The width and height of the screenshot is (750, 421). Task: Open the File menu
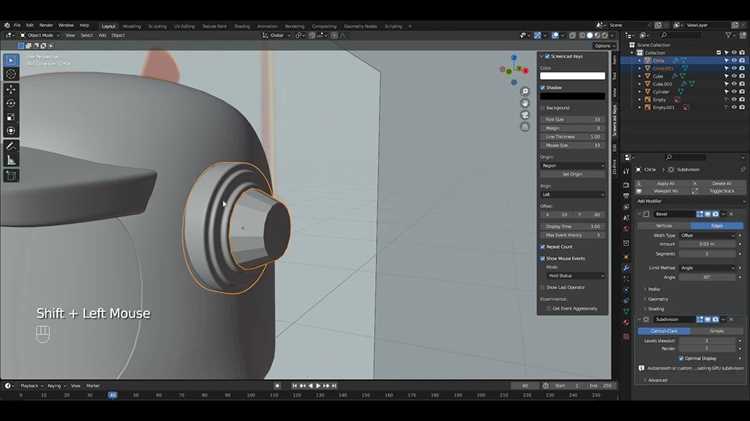point(17,25)
